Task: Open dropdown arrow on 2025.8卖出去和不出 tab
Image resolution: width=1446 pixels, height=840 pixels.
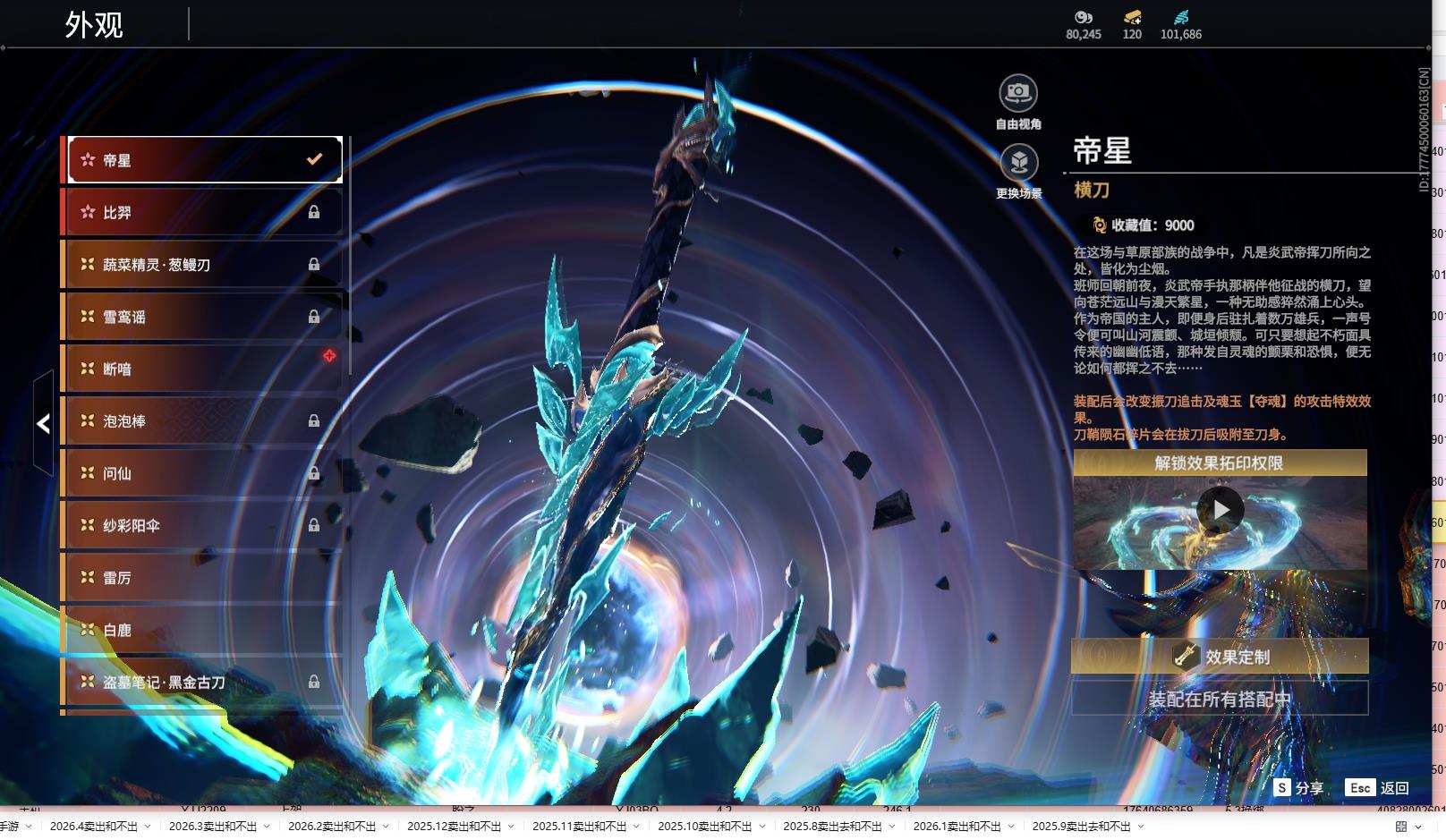Action: pyautogui.click(x=892, y=827)
